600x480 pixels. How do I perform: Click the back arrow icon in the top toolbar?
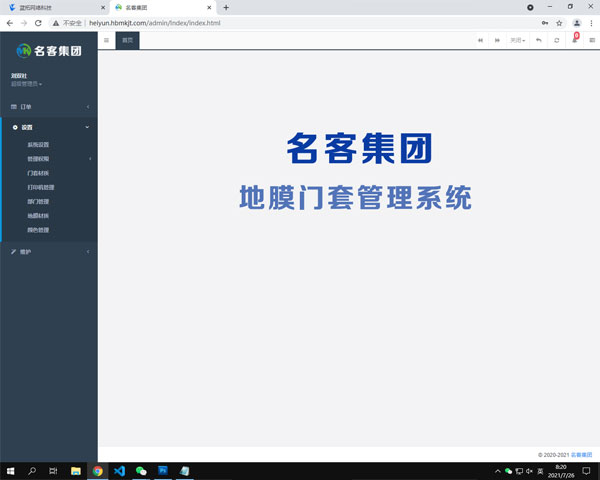537,40
